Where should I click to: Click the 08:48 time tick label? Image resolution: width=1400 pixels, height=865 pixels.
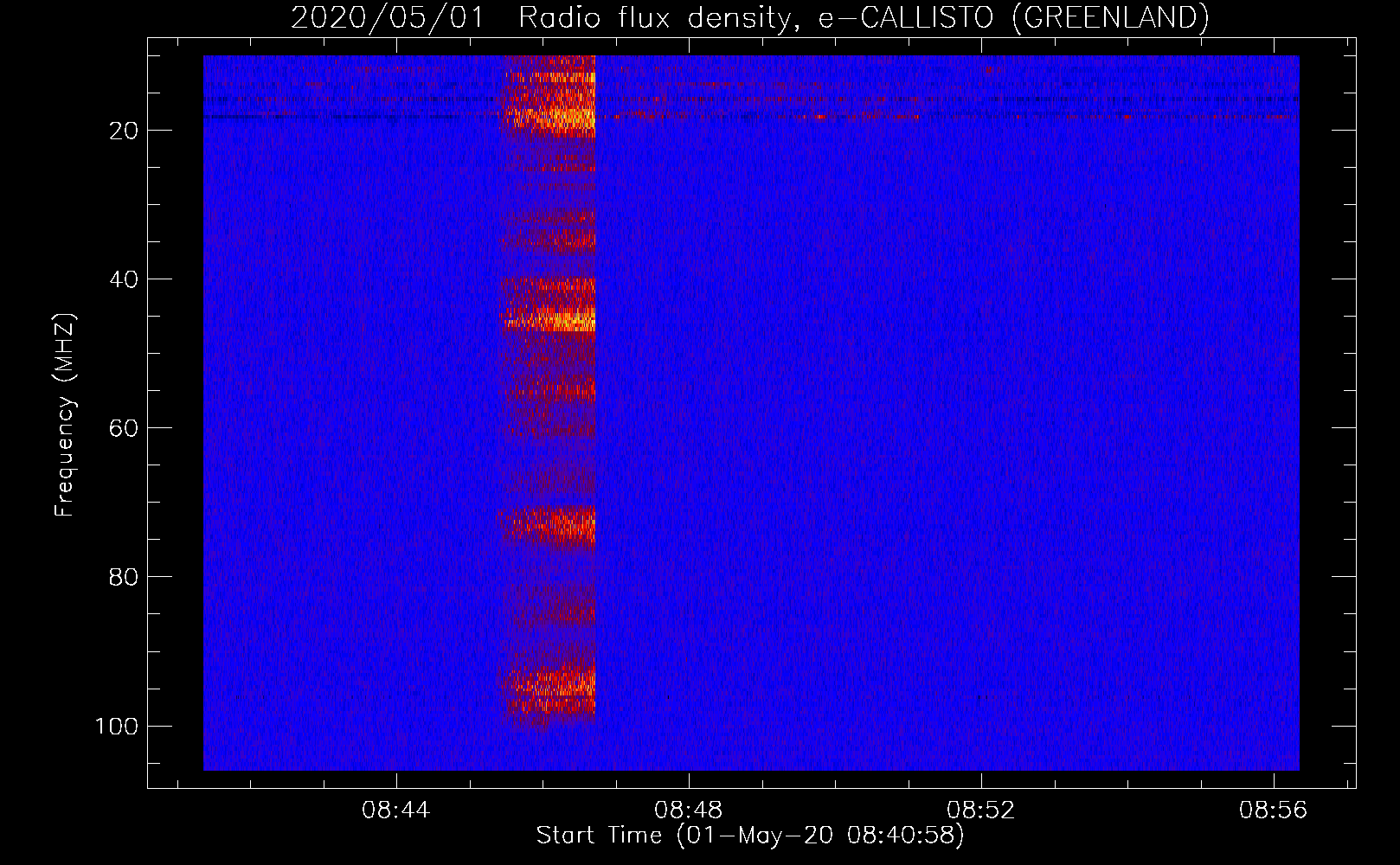tap(688, 811)
